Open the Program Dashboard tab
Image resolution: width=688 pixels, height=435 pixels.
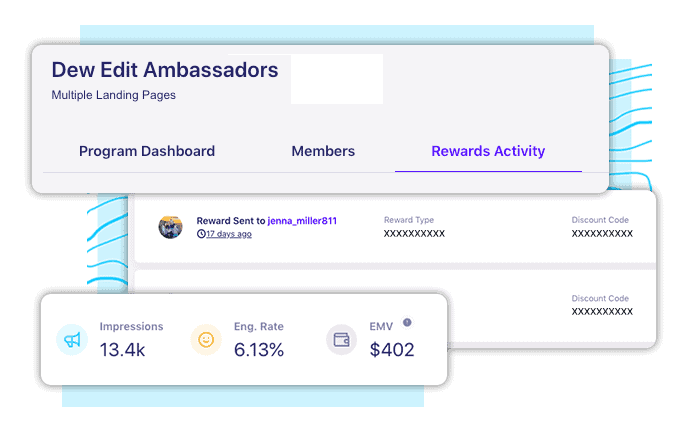147,151
